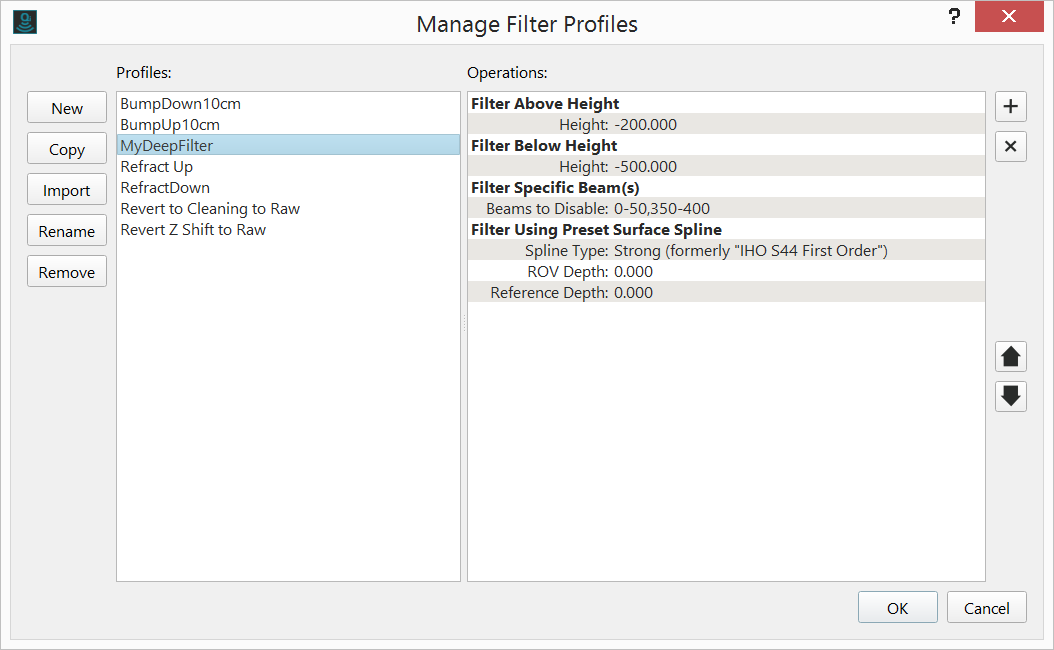Confirm with the OK button
This screenshot has height=650, width=1054.
coord(897,608)
